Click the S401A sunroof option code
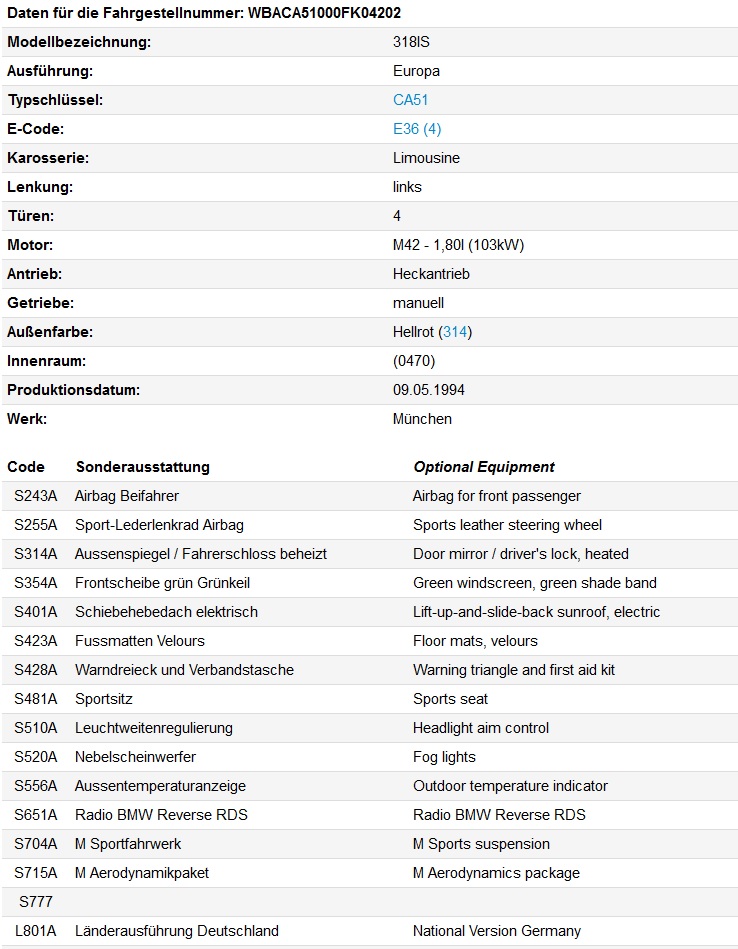Screen dimensions: 738x949 (35, 612)
